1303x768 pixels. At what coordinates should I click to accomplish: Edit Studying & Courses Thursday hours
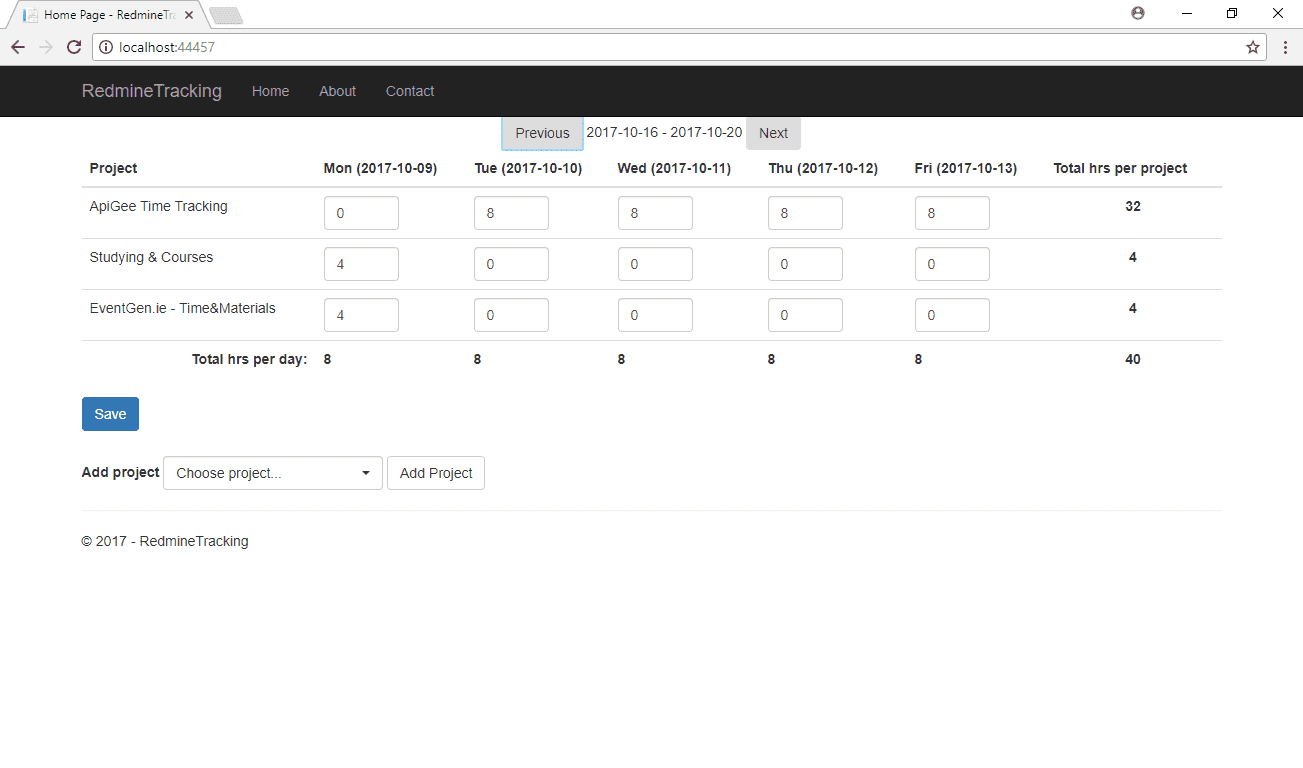[805, 264]
